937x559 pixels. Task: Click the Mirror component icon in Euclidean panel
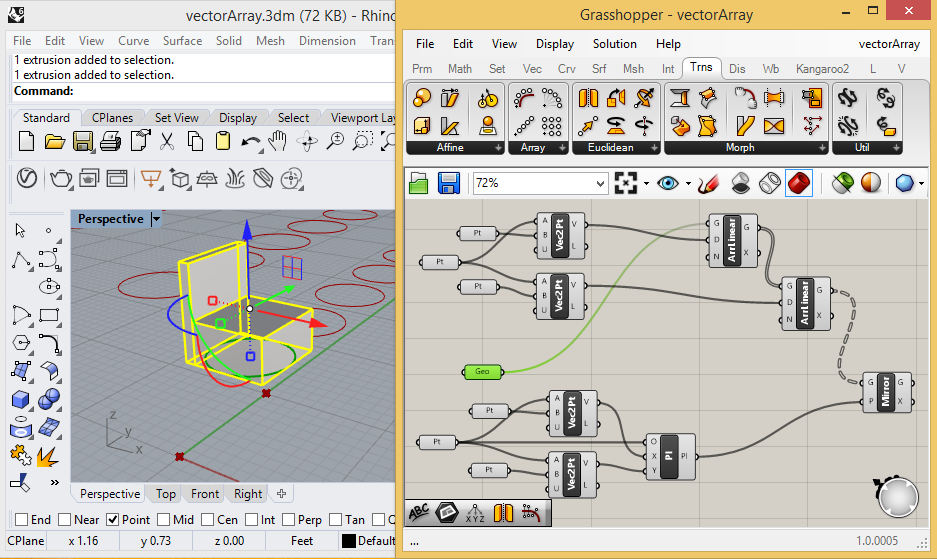[588, 98]
